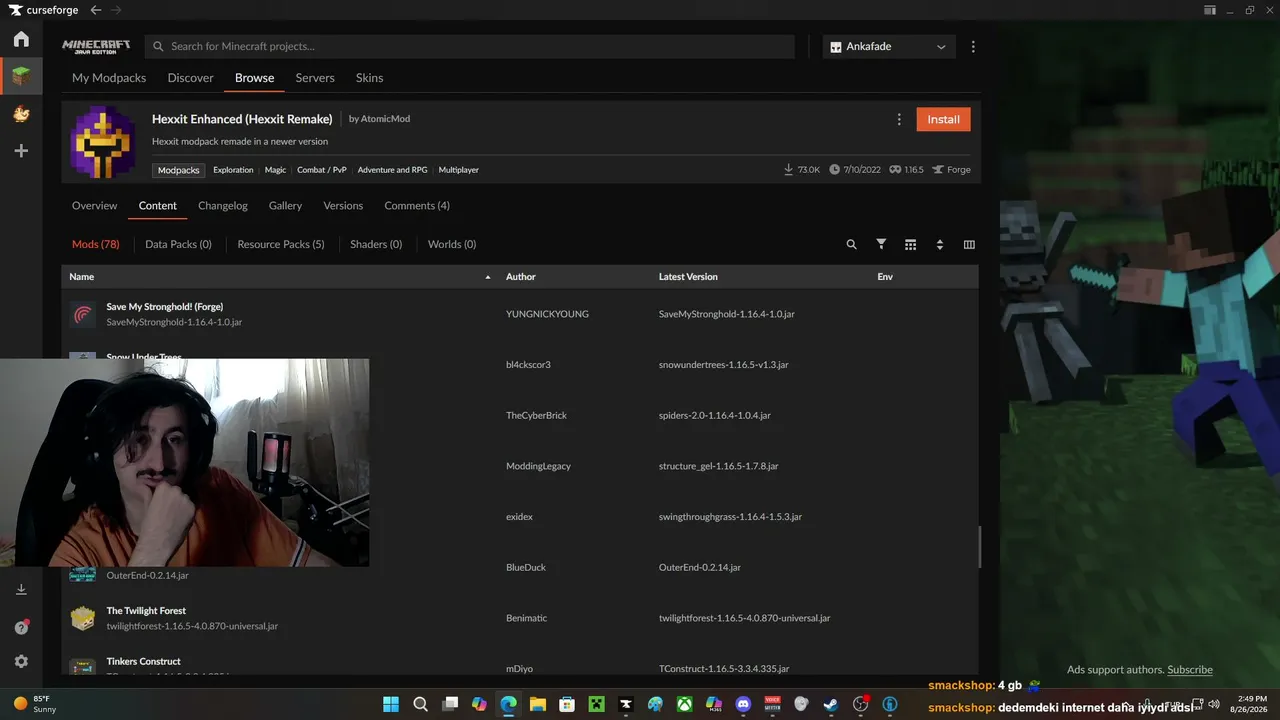1280x720 pixels.
Task: Open the Hexxit Enhanced modpack logo
Action: [103, 142]
